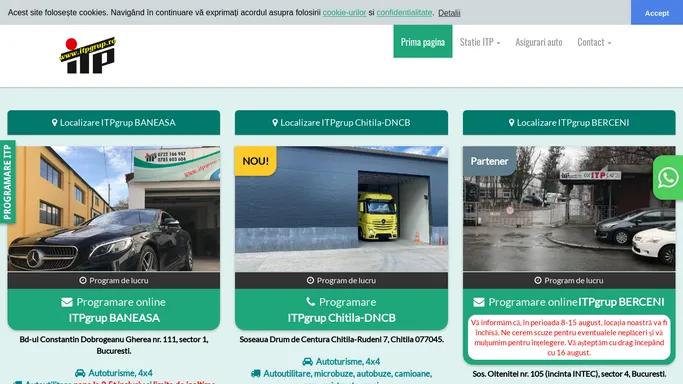Screen dimensions: 683x384
Task: Click map pin icon for BERCENI
Action: tap(511, 123)
